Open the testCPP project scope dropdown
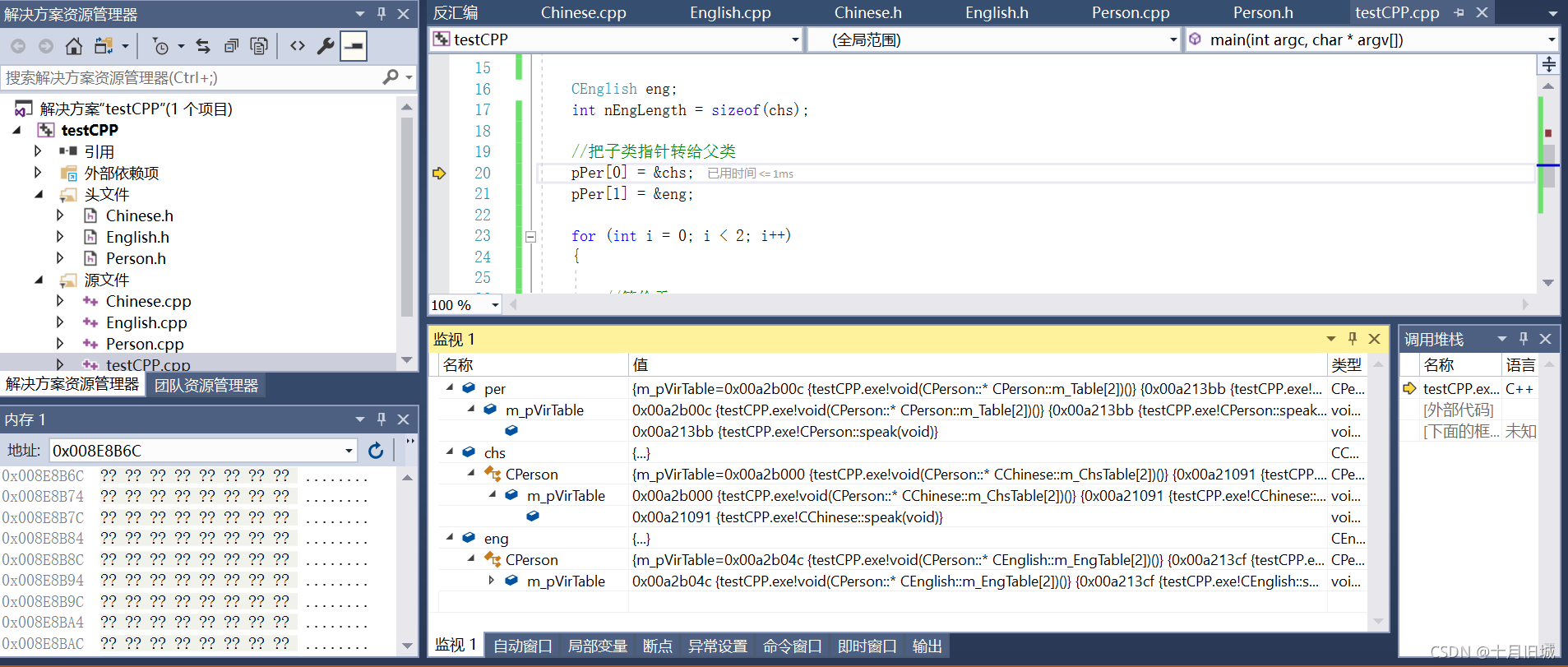 pos(795,39)
